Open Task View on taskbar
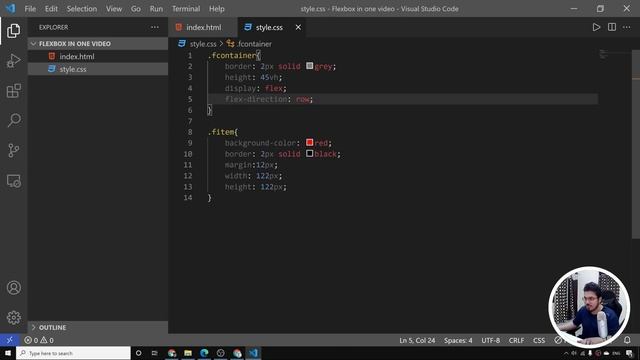 (x=155, y=353)
